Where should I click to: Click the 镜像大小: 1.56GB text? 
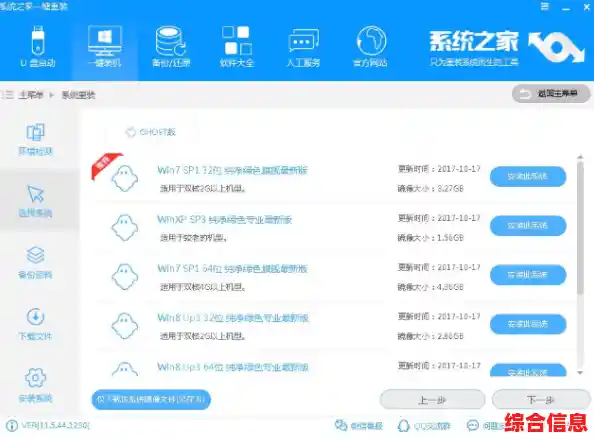pos(430,238)
